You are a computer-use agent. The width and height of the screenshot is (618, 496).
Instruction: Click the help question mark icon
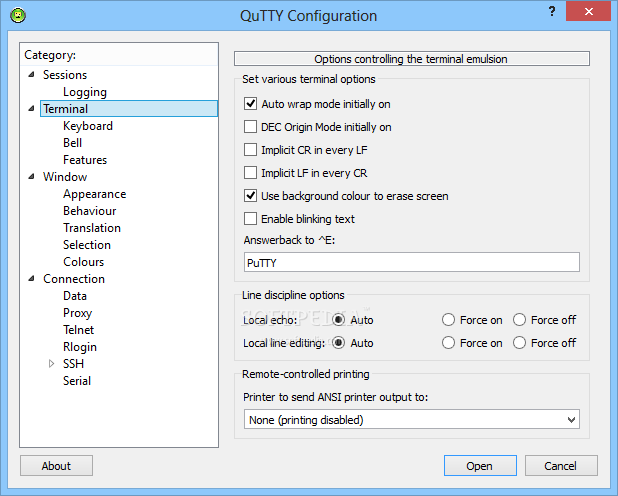(552, 11)
